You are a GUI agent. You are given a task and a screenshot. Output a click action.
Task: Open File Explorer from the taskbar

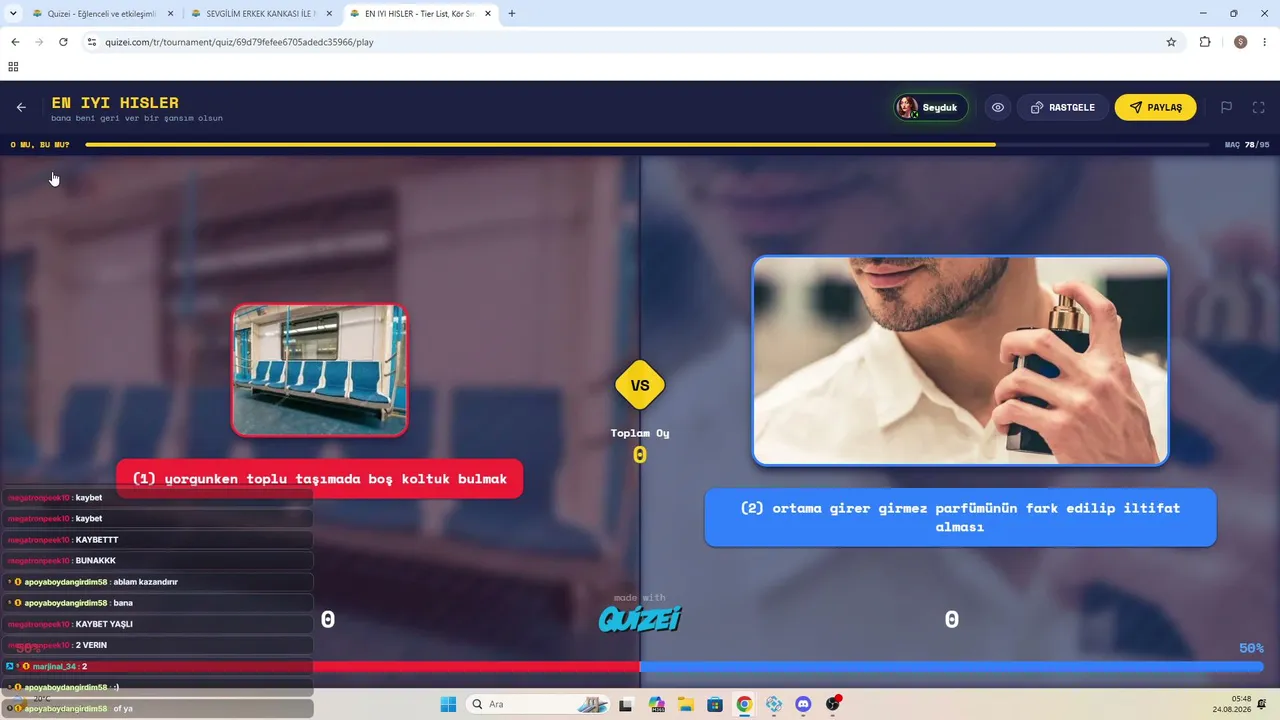coord(686,704)
